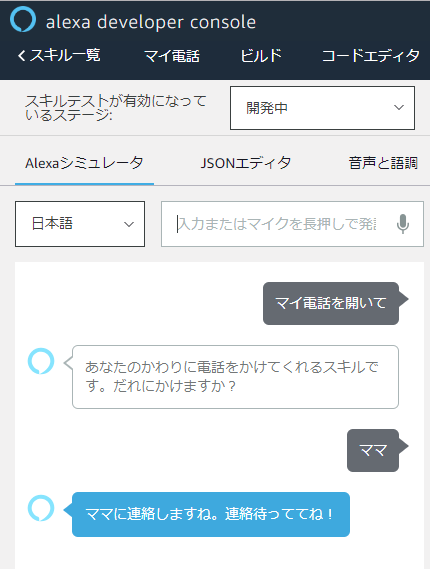430x569 pixels.
Task: Click the マイ電話 skill name link
Action: pos(172,56)
